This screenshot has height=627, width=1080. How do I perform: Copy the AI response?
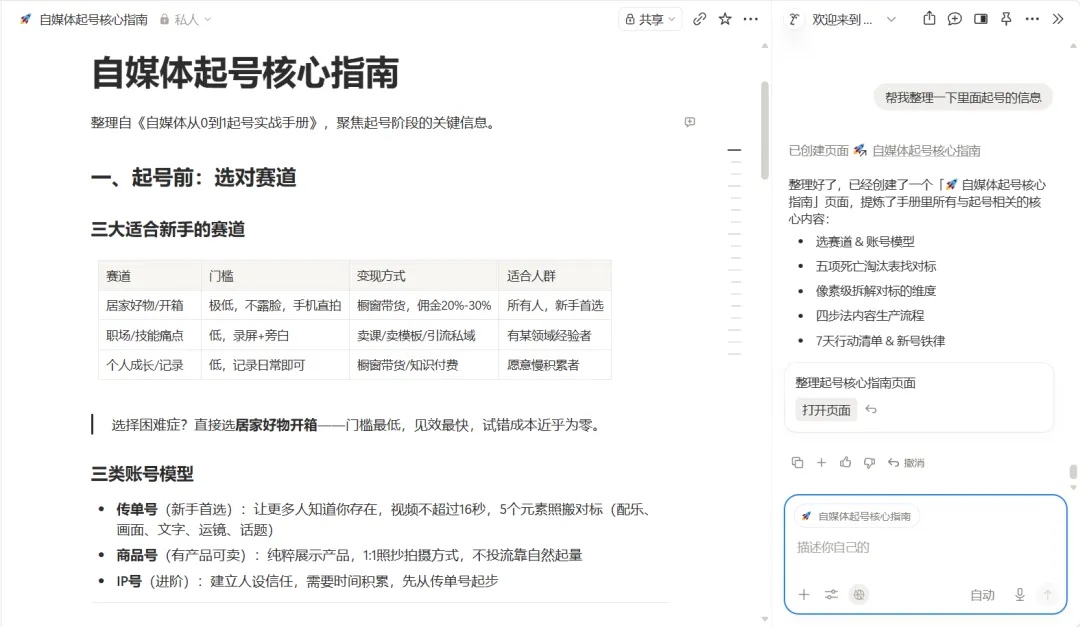[x=797, y=462]
